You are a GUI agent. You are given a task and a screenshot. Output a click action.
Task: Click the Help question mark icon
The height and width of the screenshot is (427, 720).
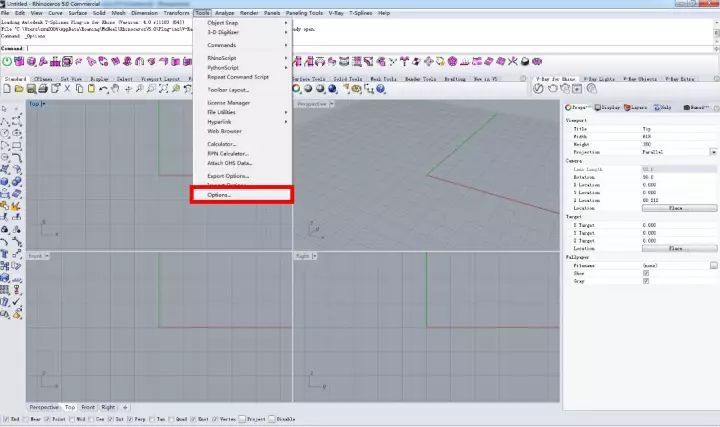(x=380, y=89)
